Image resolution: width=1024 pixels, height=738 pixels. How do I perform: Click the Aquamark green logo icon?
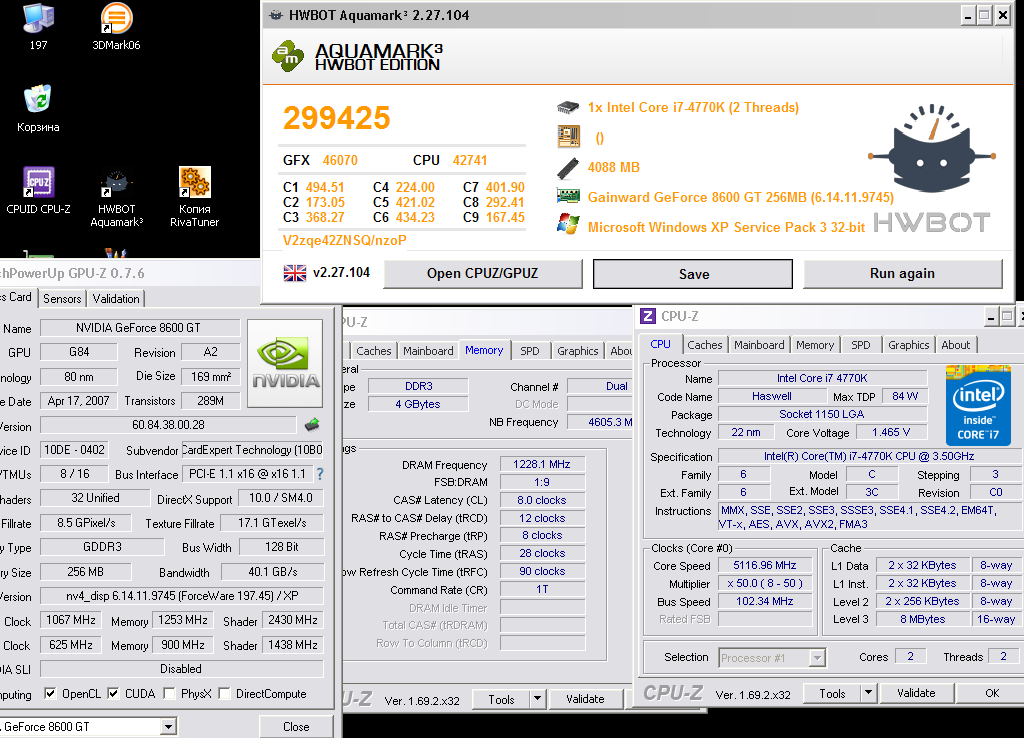pos(288,56)
